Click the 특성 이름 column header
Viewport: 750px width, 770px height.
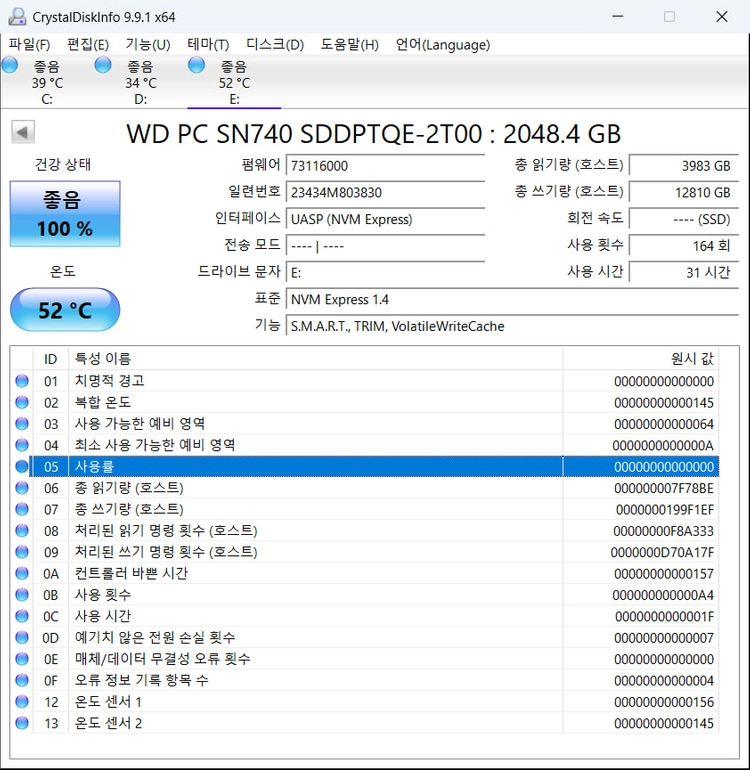click(x=315, y=359)
